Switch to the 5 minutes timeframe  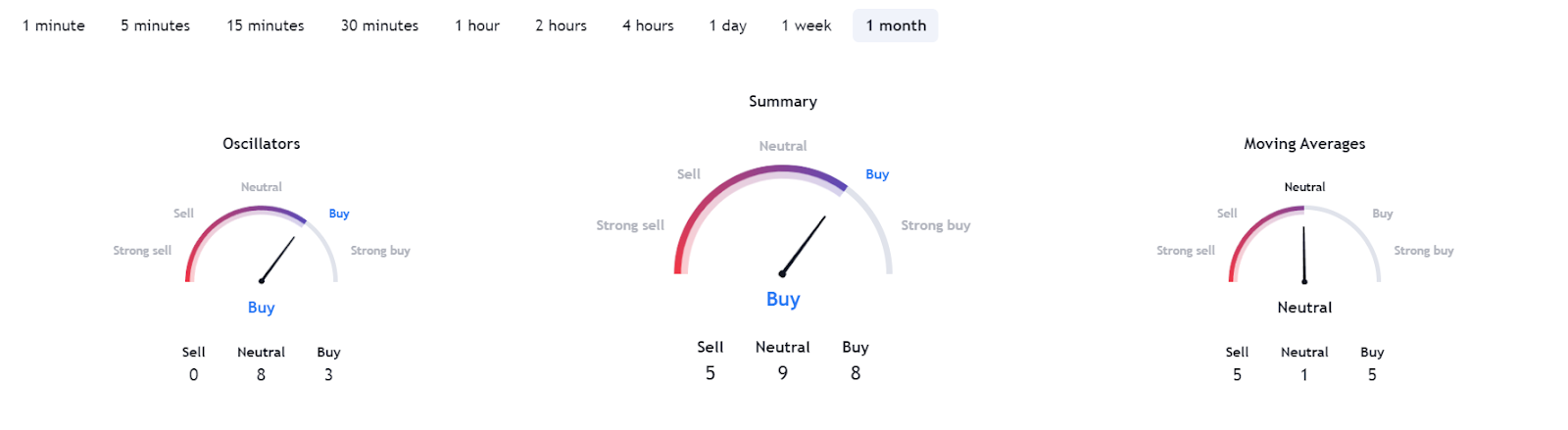[155, 25]
